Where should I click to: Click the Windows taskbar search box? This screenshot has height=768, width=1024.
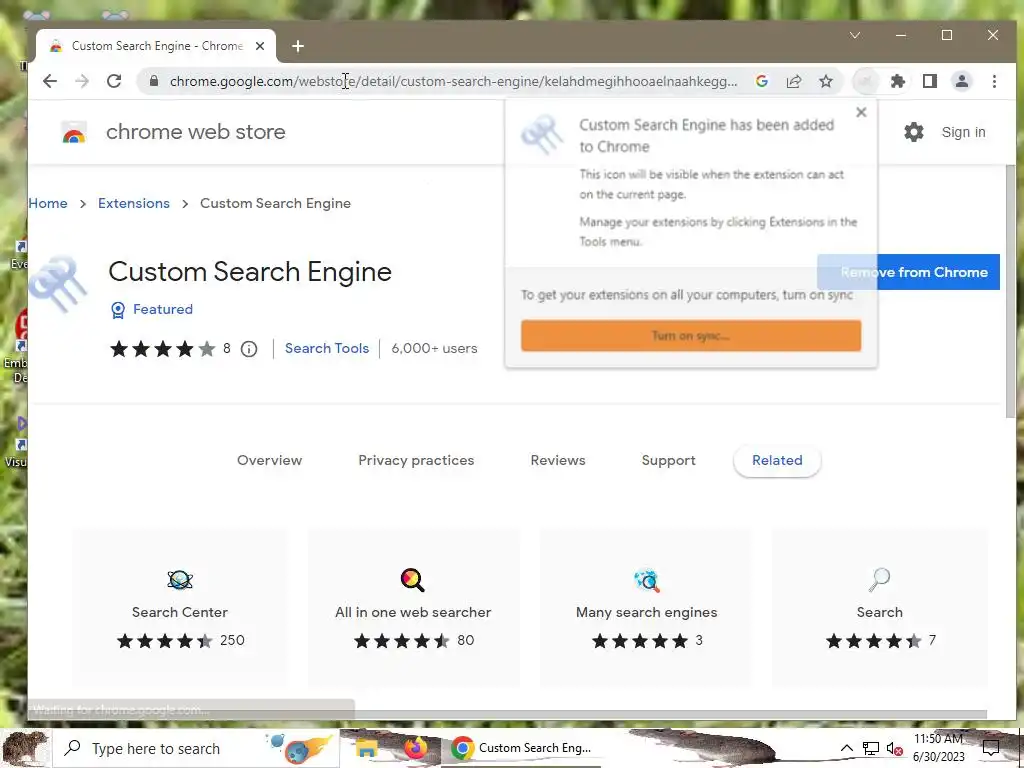196,748
